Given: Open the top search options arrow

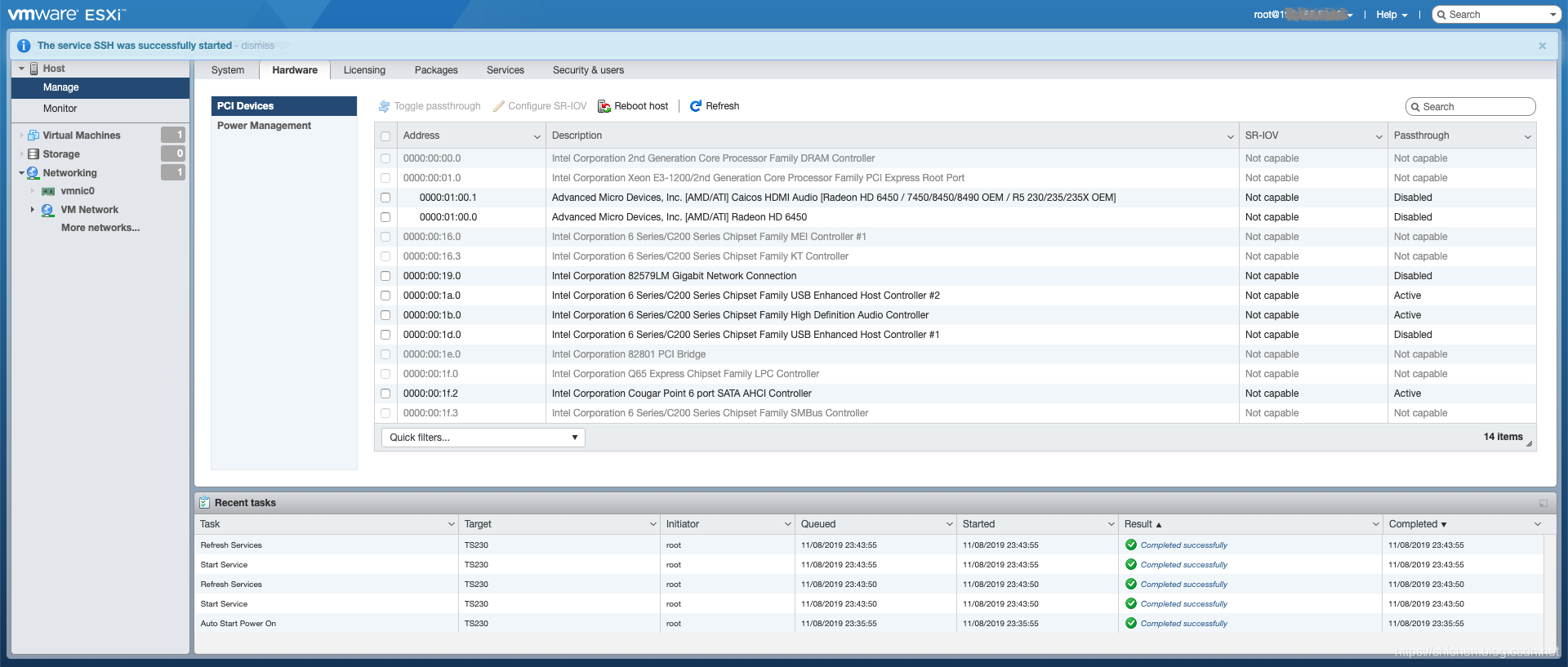Looking at the screenshot, I should tap(1552, 15).
